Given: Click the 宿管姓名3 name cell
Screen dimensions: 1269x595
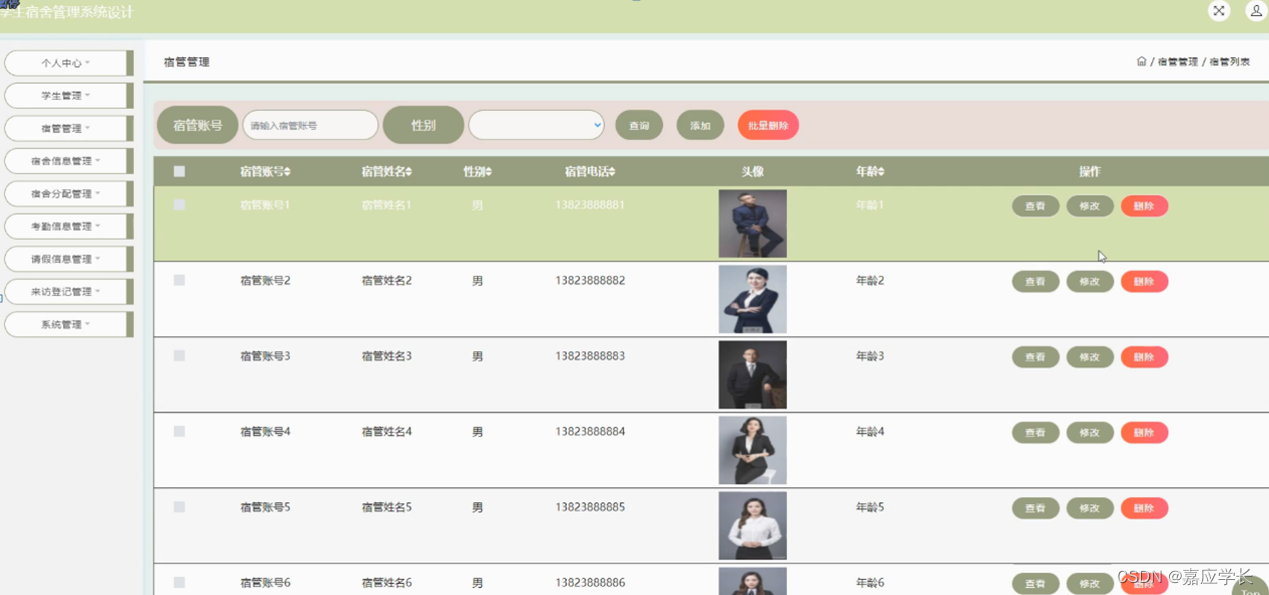Looking at the screenshot, I should pyautogui.click(x=386, y=356).
